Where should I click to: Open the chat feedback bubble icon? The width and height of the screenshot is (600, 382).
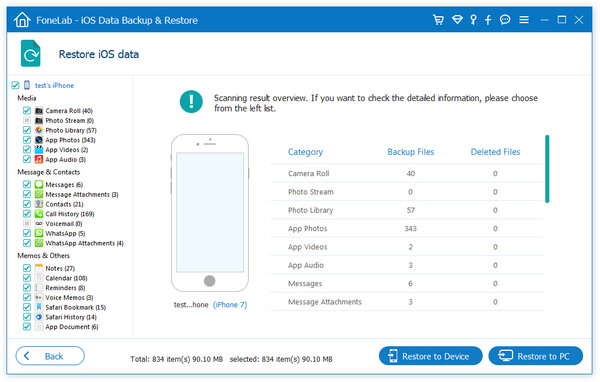(505, 20)
